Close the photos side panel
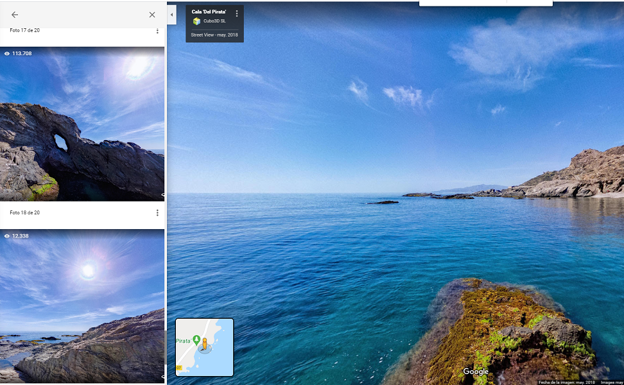This screenshot has width=624, height=385. click(x=152, y=15)
